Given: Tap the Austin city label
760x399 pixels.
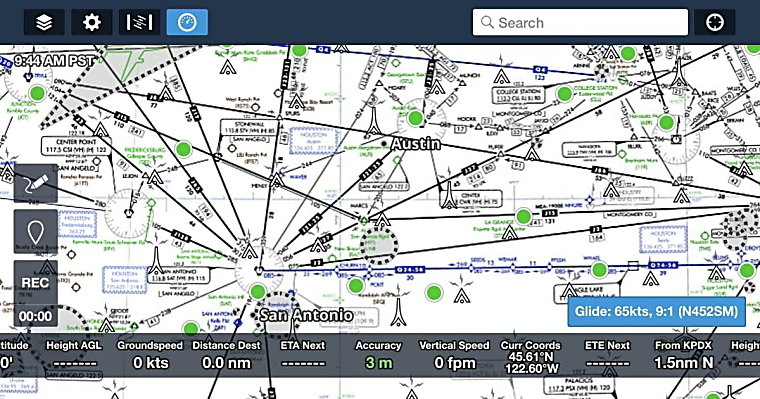Looking at the screenshot, I should coord(416,144).
